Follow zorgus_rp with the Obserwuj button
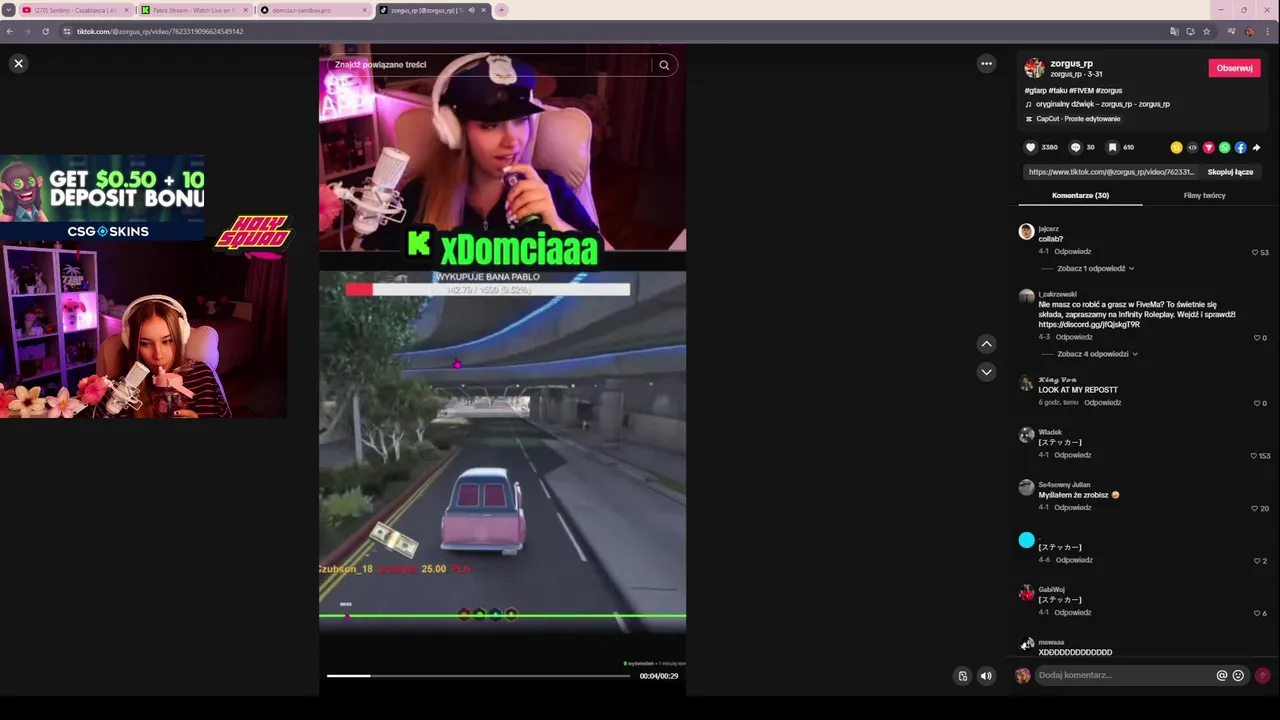Image resolution: width=1280 pixels, height=720 pixels. (x=1234, y=68)
